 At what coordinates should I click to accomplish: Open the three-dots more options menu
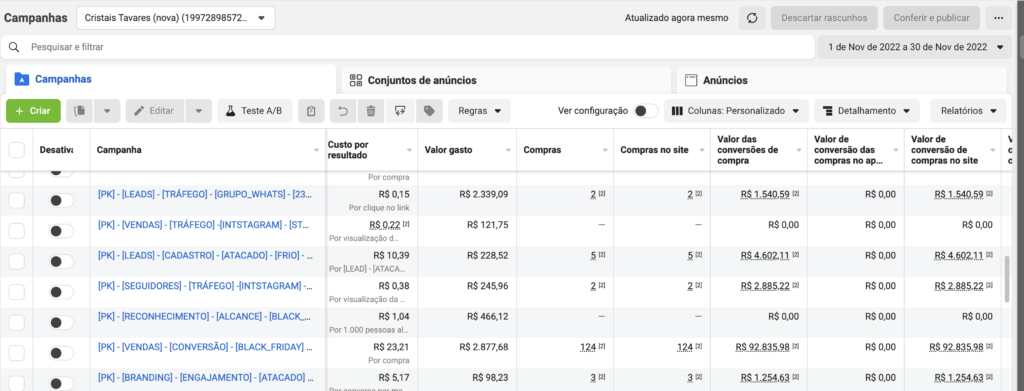(x=998, y=18)
